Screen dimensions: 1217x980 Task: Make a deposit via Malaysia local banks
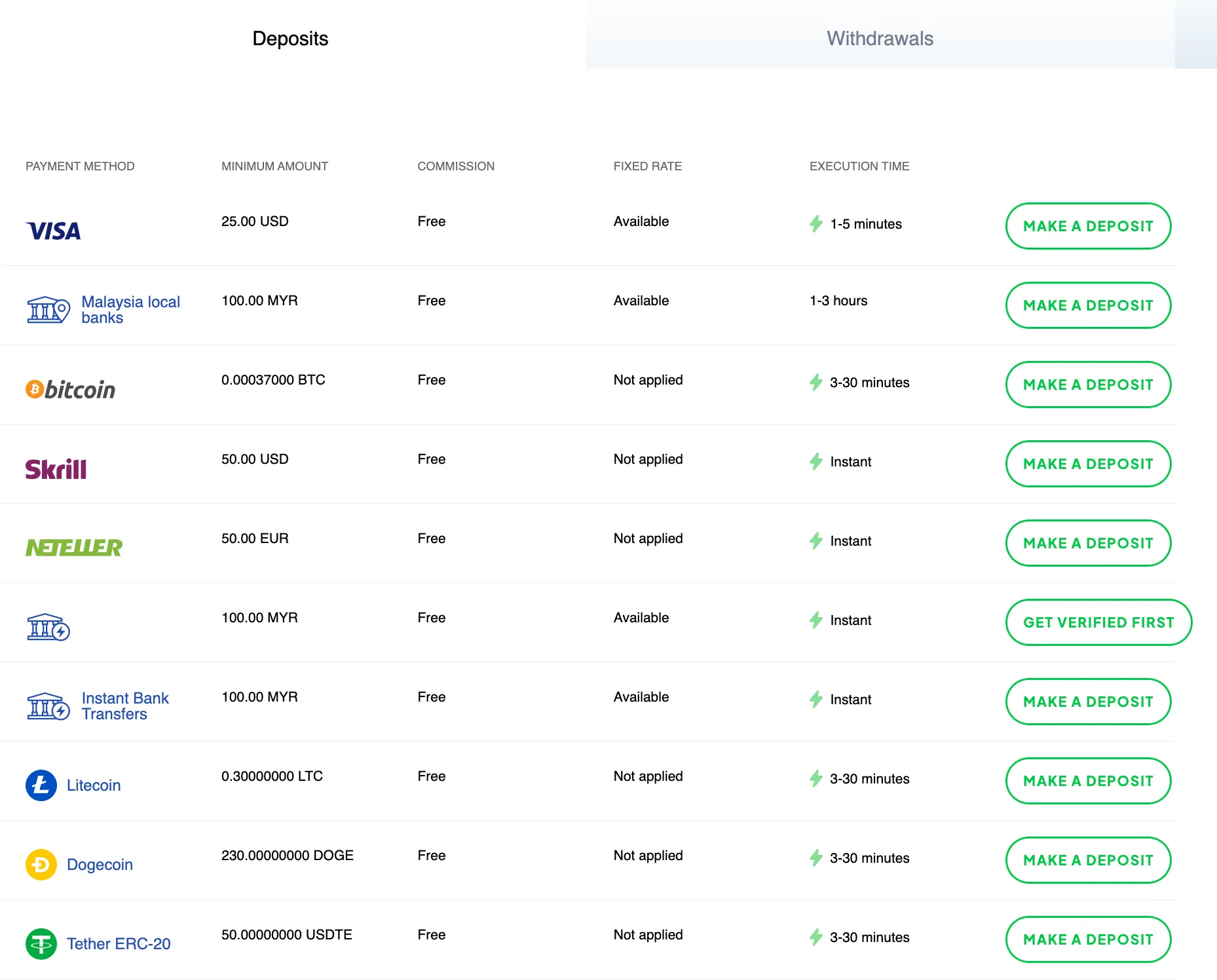[x=1088, y=305]
